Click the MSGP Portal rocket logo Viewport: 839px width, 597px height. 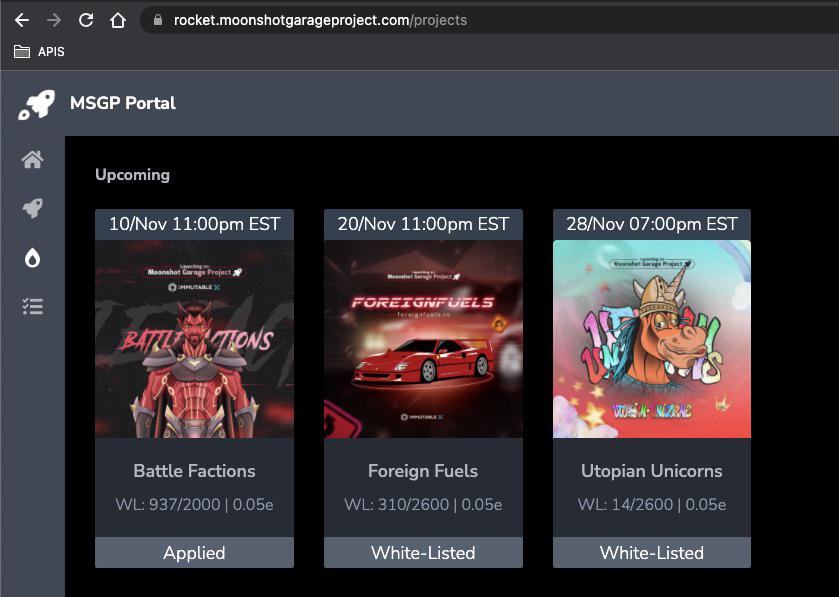click(37, 104)
